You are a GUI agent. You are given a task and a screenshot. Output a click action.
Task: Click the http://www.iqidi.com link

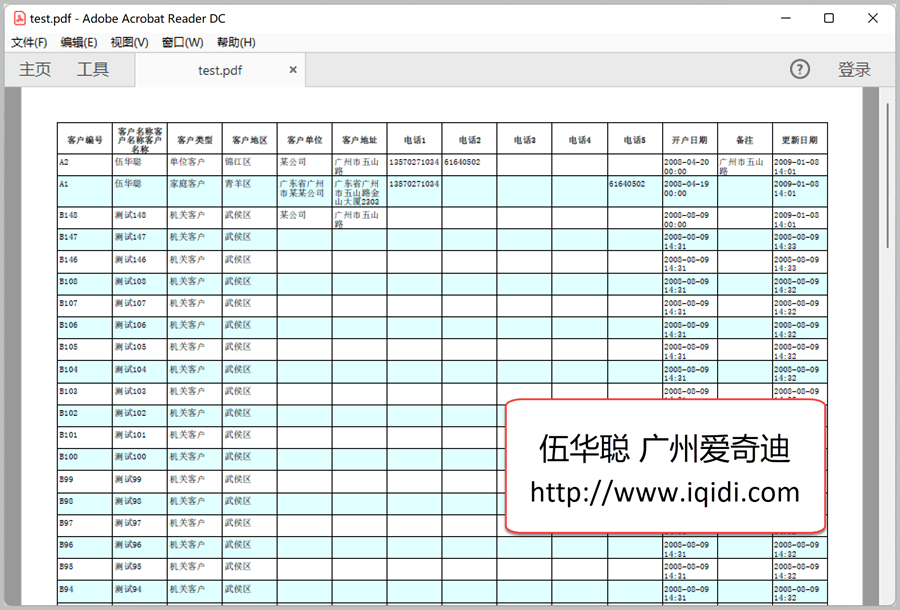(665, 492)
